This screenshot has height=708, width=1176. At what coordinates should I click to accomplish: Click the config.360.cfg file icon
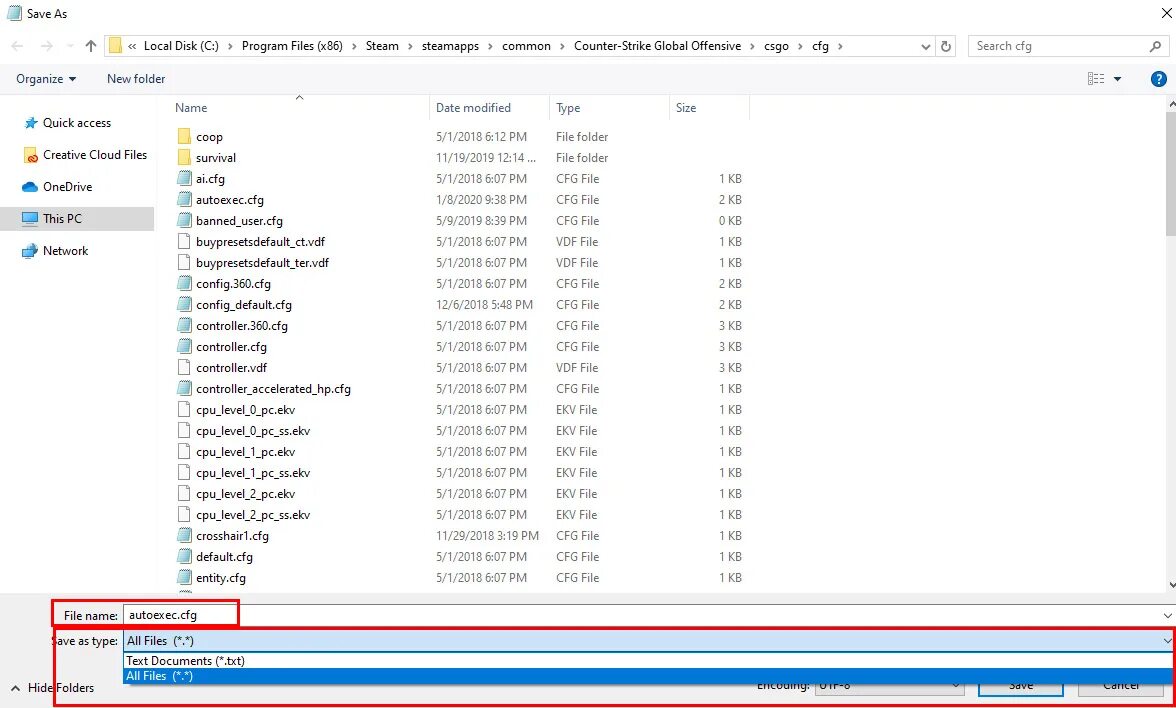pos(184,284)
